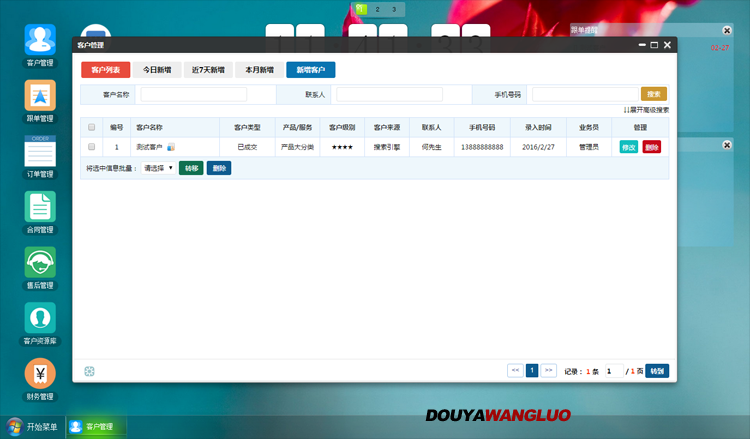750x439 pixels.
Task: Click the 录入时间 column header
Action: coord(538,127)
